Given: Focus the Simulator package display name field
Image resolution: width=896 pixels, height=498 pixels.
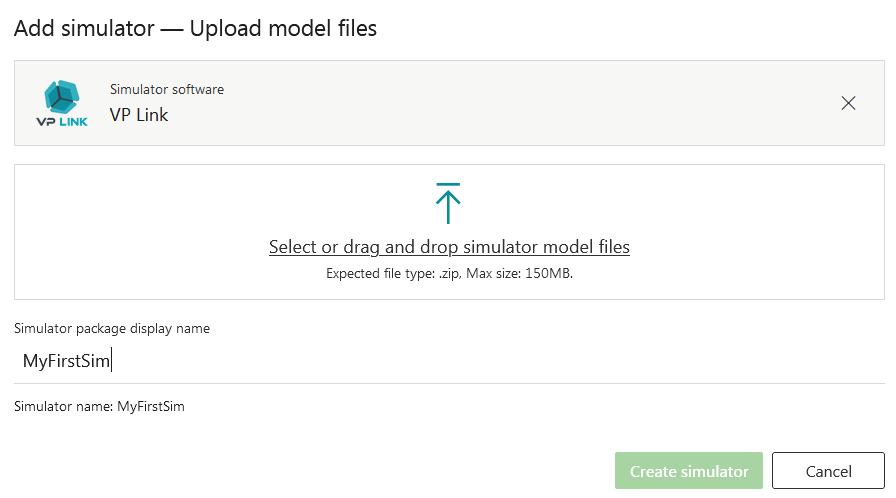Looking at the screenshot, I should click(449, 361).
